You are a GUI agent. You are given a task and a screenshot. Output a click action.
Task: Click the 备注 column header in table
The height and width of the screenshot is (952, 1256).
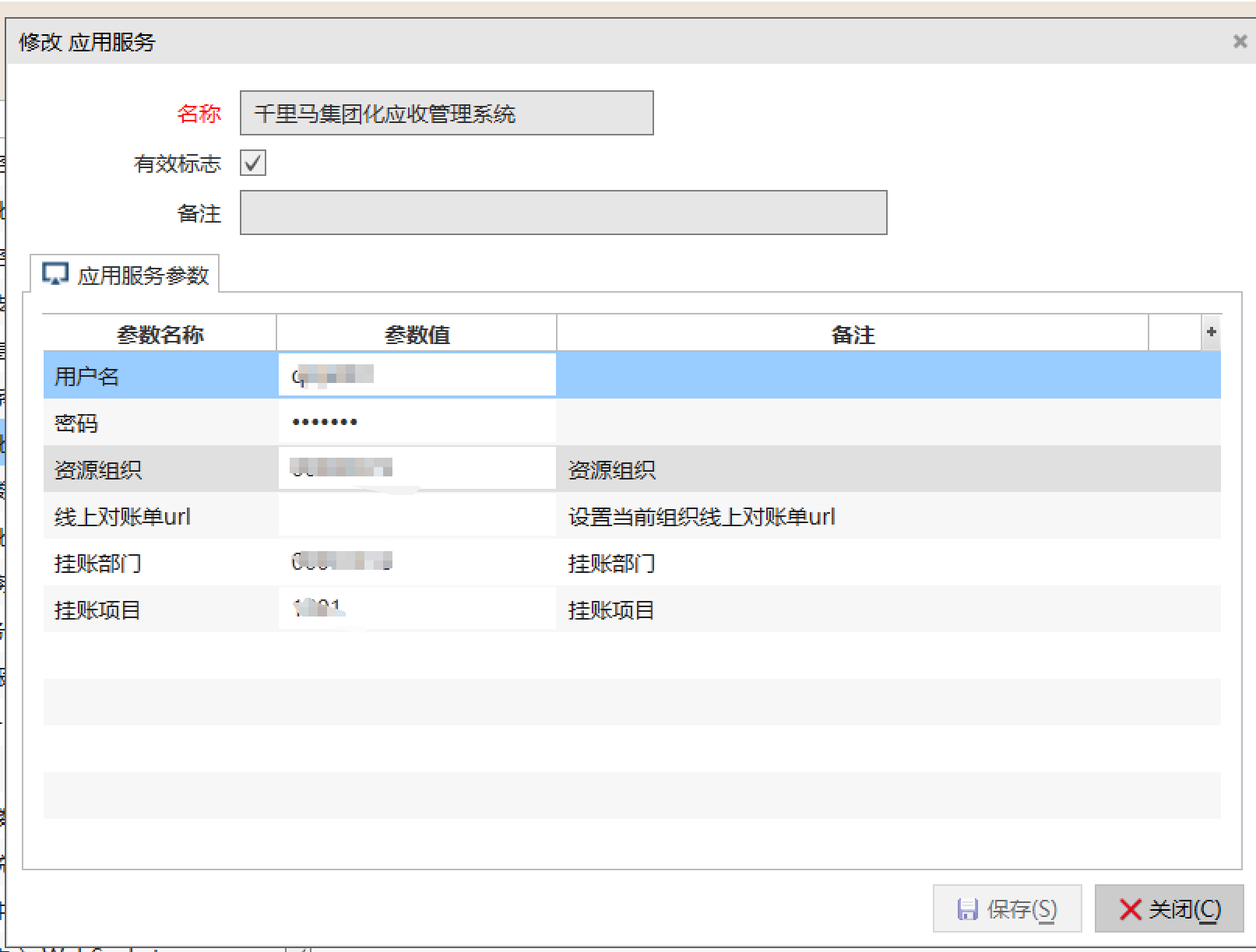pyautogui.click(x=853, y=335)
